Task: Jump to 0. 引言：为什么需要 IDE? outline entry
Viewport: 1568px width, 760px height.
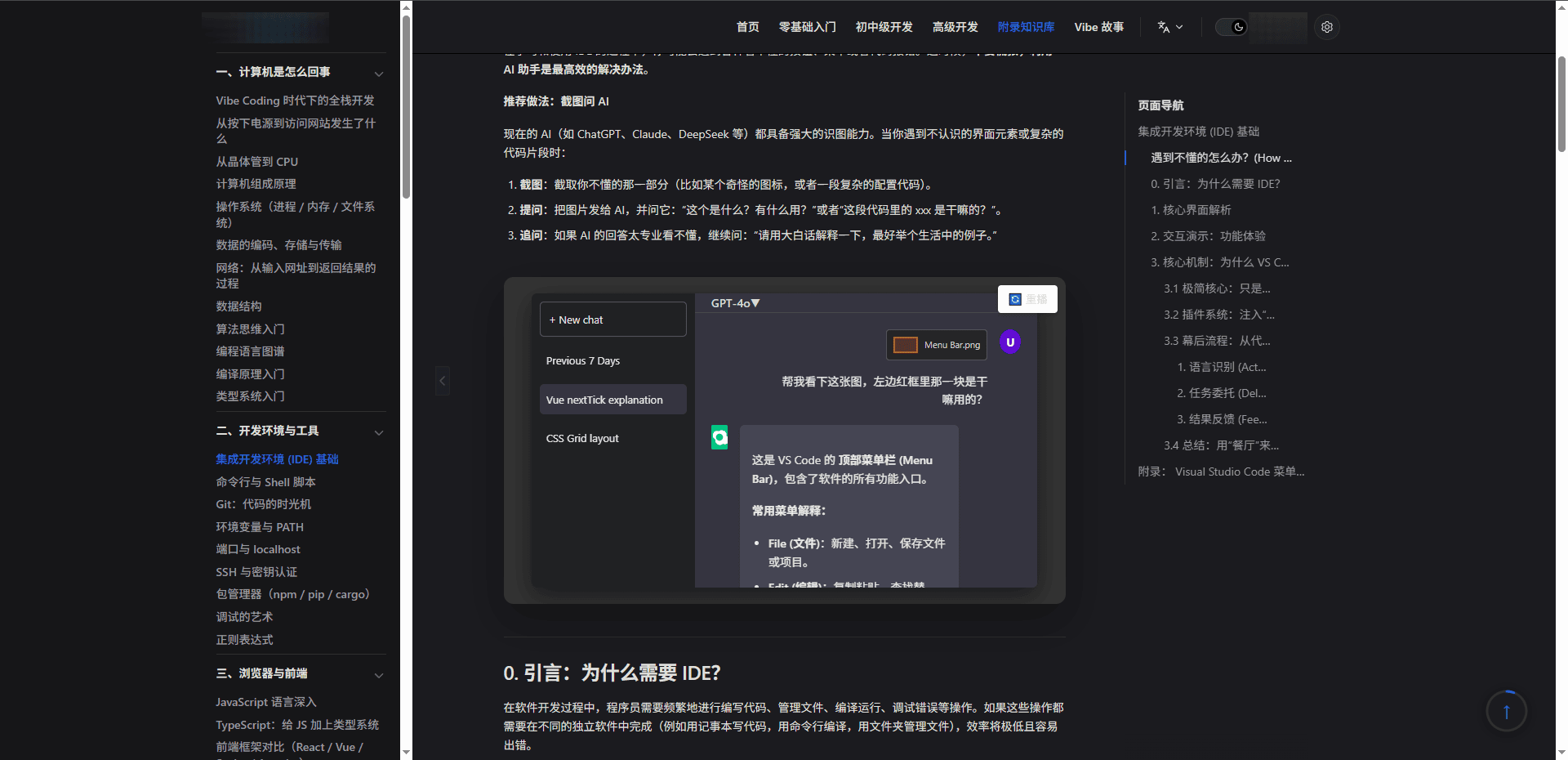Action: (1215, 184)
